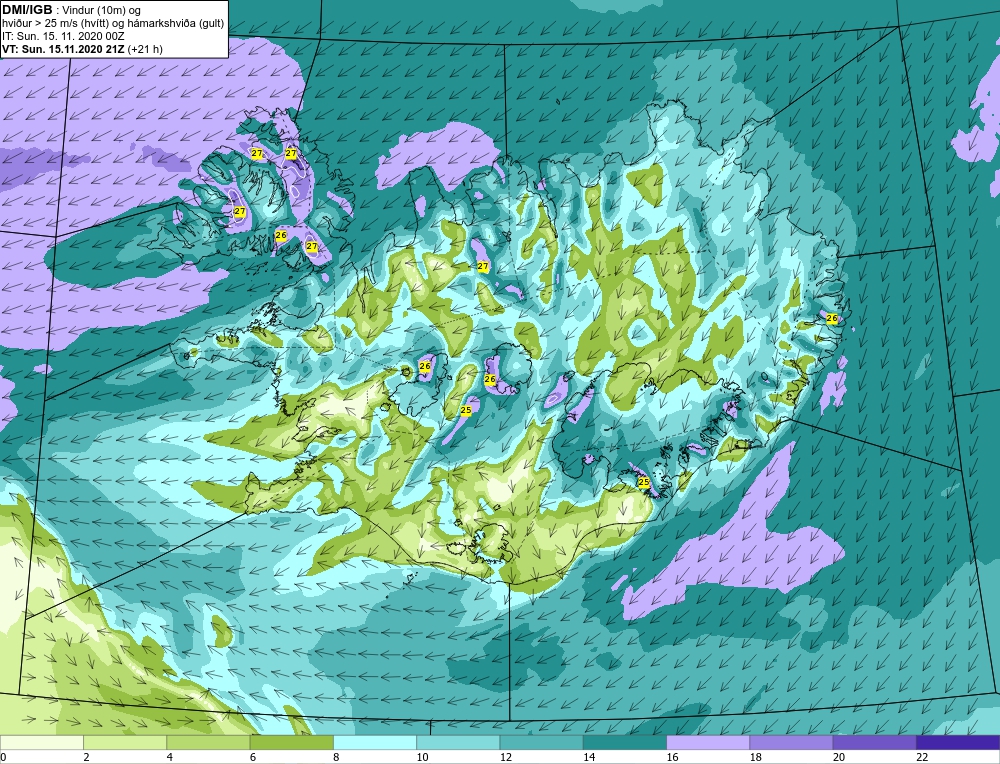Viewport: 1000px width, 764px height.
Task: Click the 16–18 m/s light purple legend swatch
Action: coord(708,742)
